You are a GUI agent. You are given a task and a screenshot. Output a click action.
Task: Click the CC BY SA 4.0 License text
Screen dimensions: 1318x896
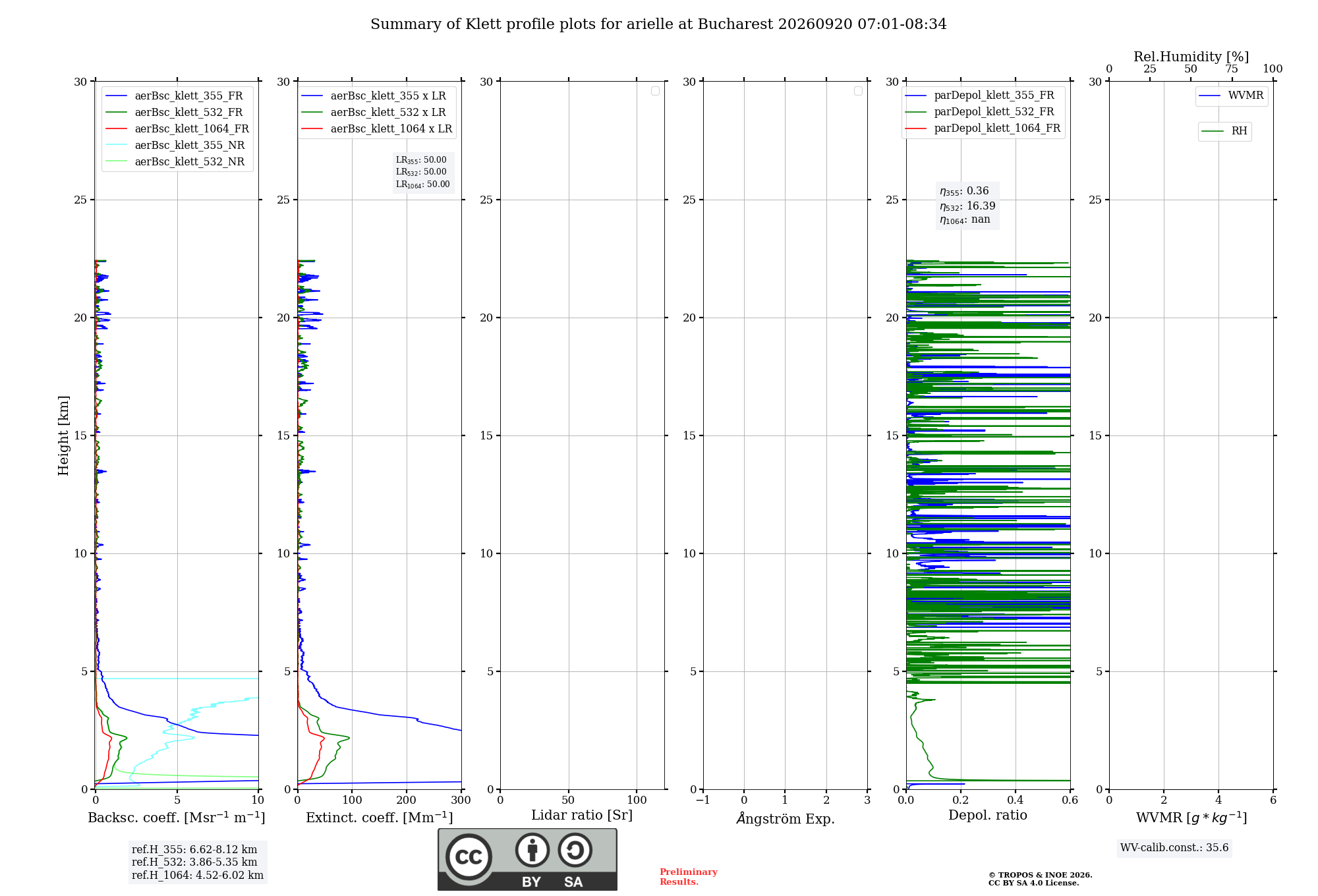tap(1033, 883)
